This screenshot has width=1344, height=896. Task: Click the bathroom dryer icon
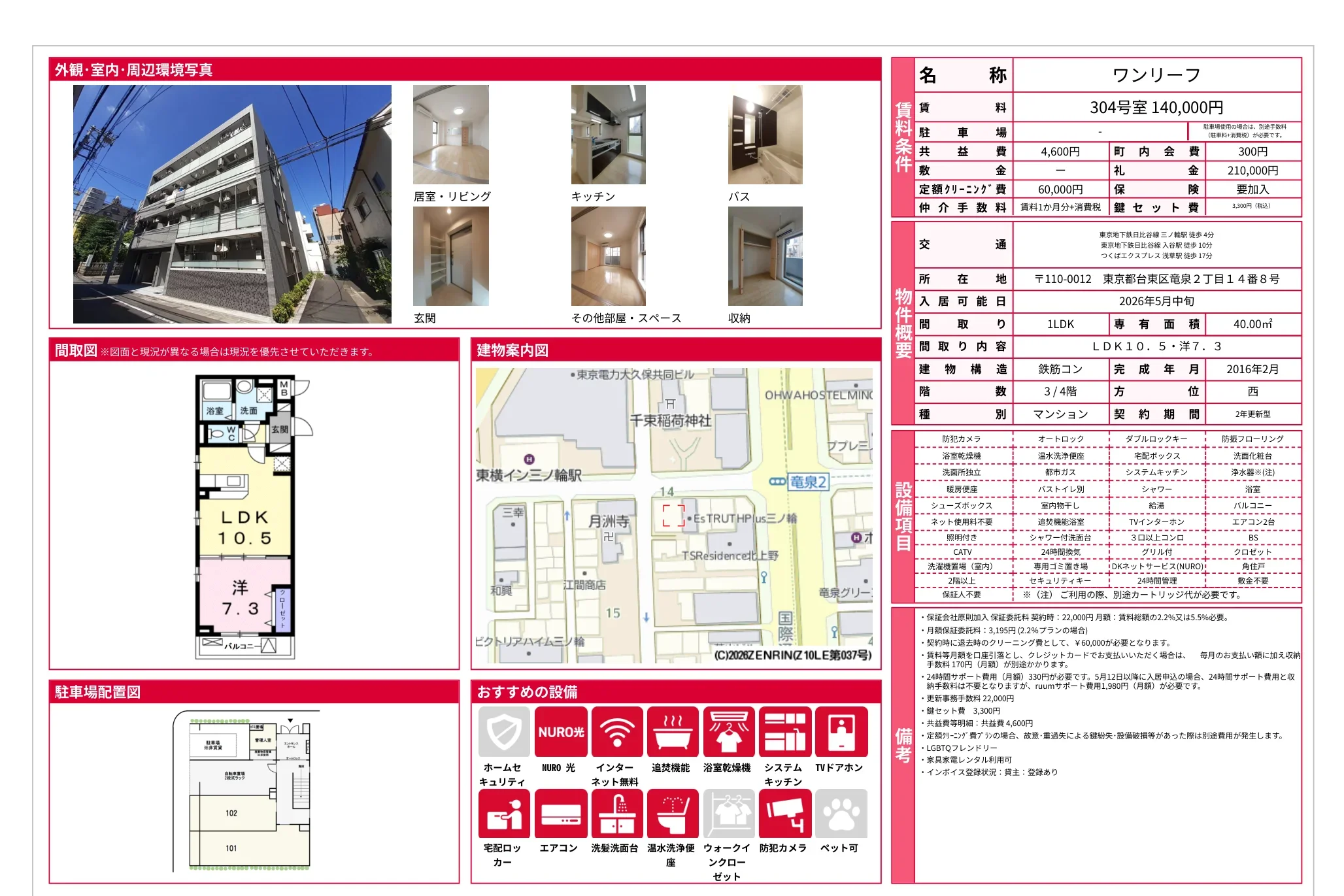(x=728, y=731)
